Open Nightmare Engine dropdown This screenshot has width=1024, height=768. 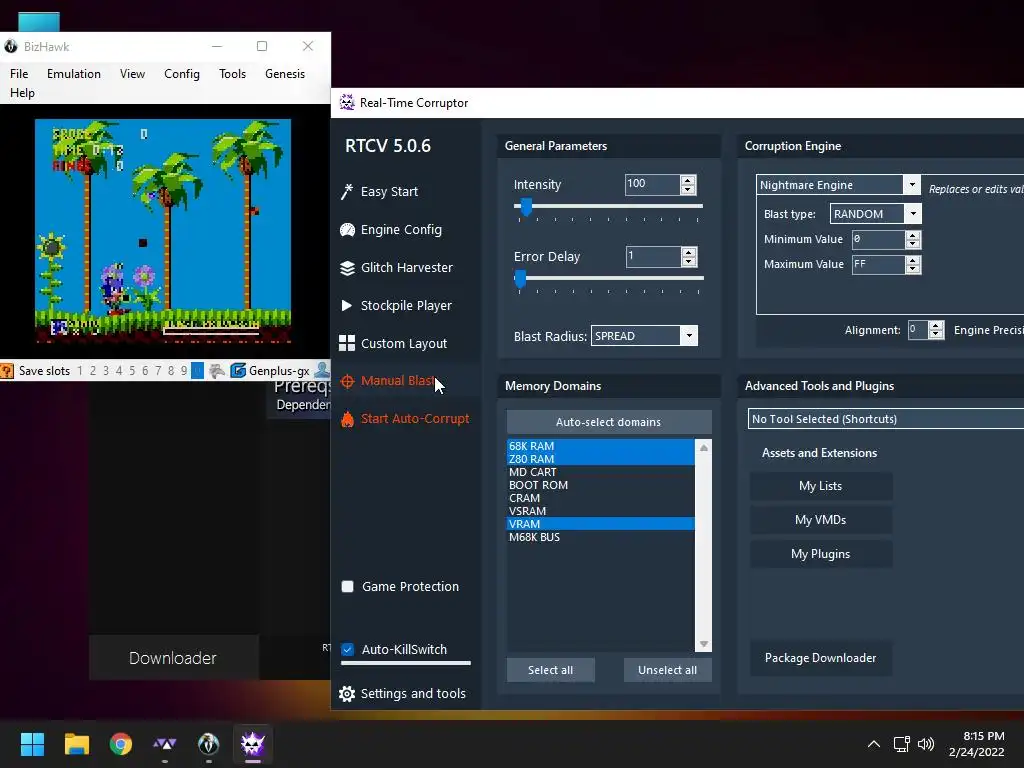click(x=912, y=185)
